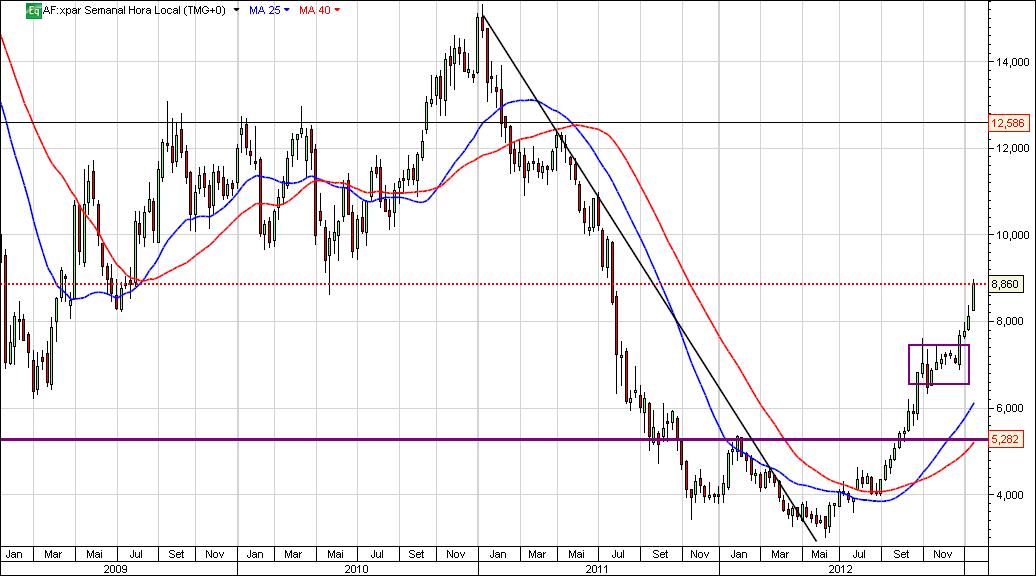Select the 8,860 current price label
1036x576 pixels.
(x=1005, y=284)
